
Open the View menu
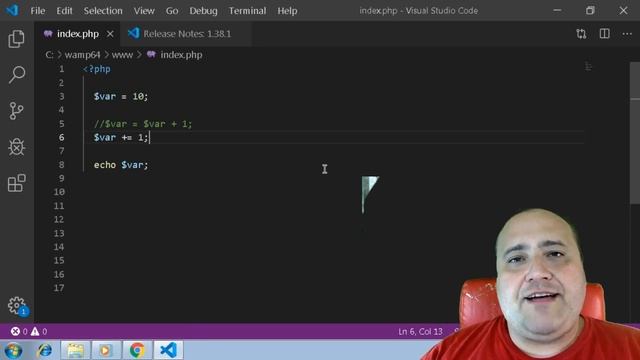tap(144, 11)
